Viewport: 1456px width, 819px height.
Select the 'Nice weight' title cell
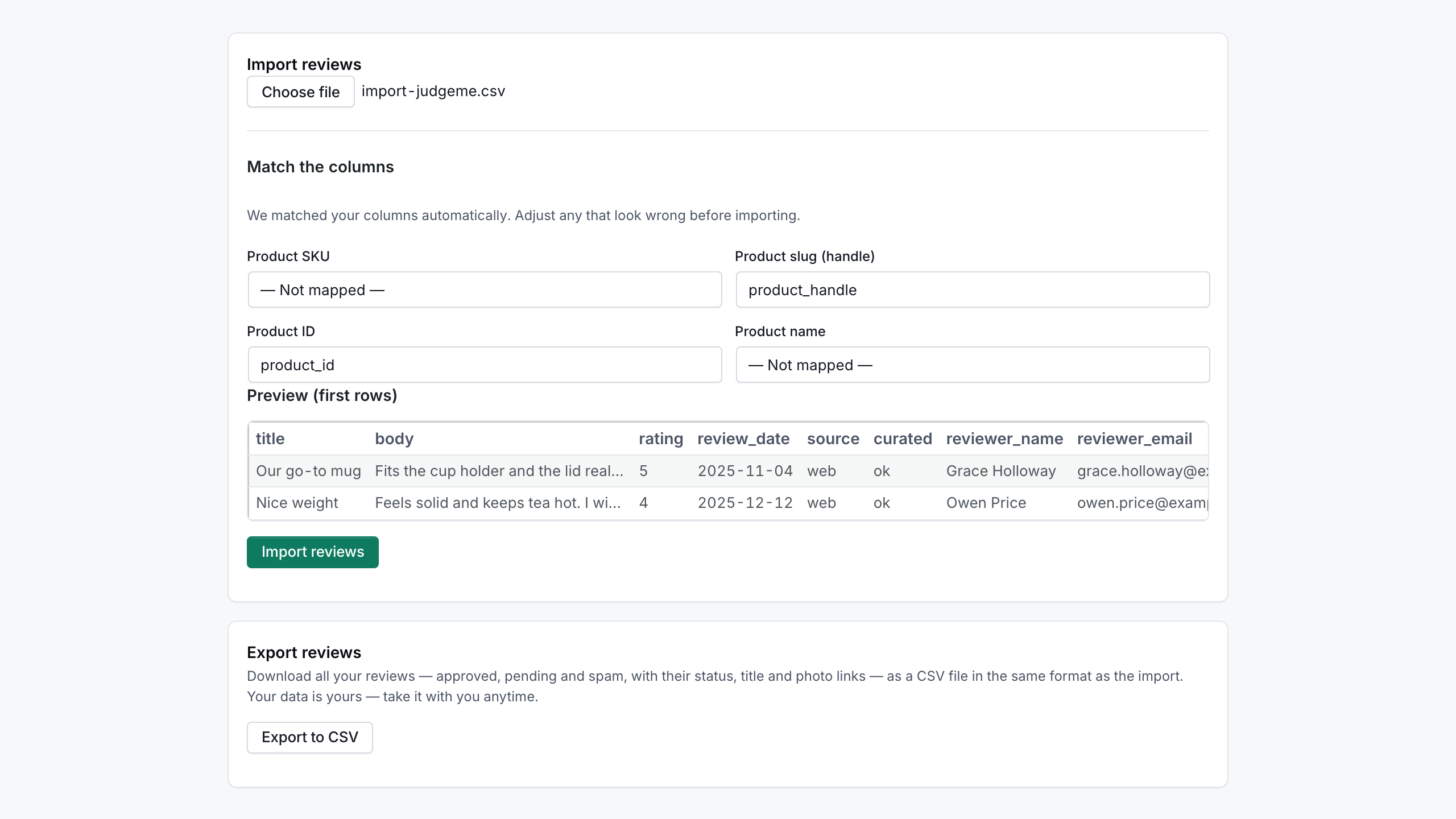308,503
